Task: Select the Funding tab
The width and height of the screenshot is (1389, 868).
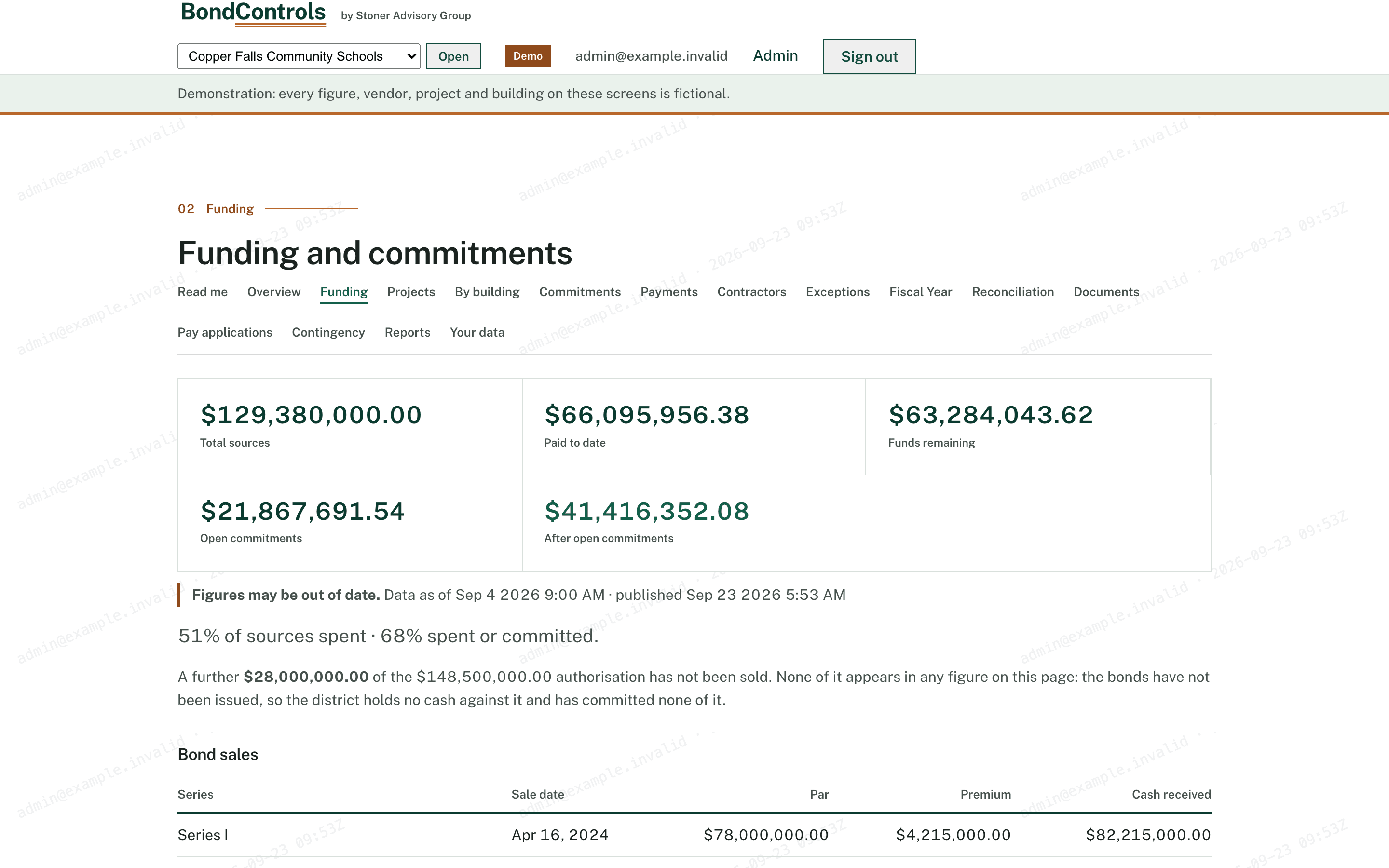Action: tap(344, 292)
